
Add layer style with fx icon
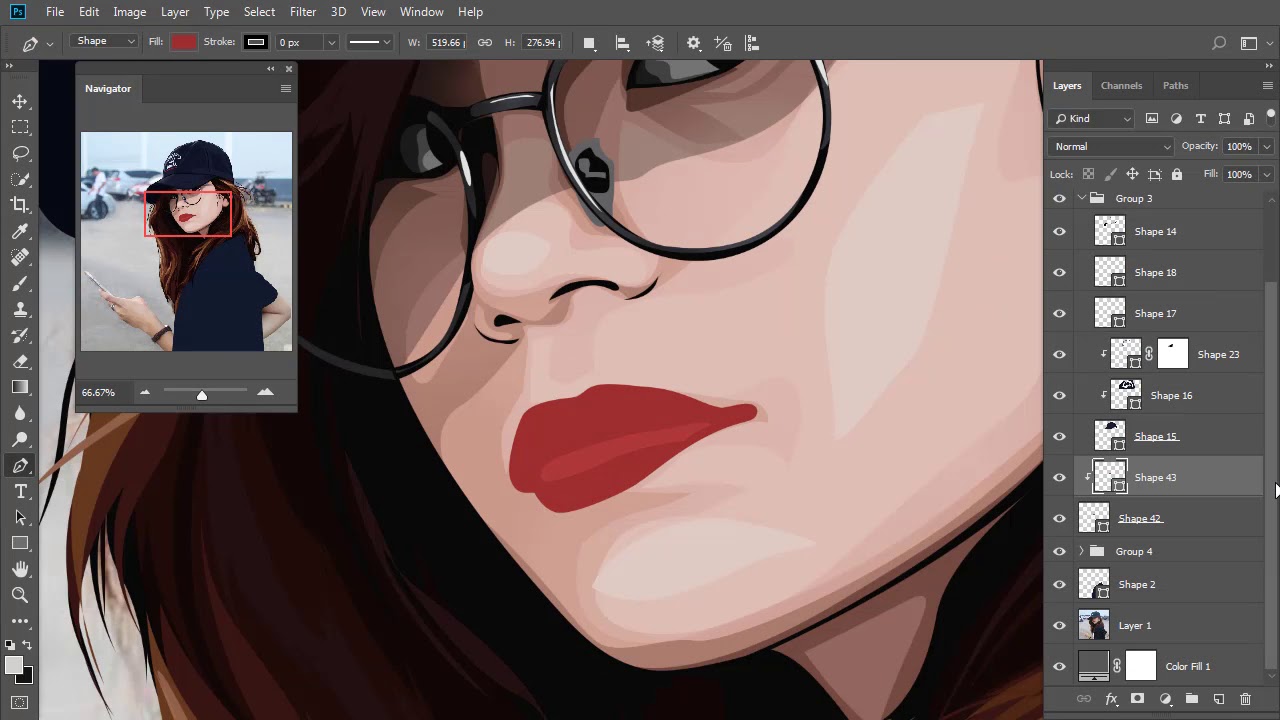click(1110, 699)
